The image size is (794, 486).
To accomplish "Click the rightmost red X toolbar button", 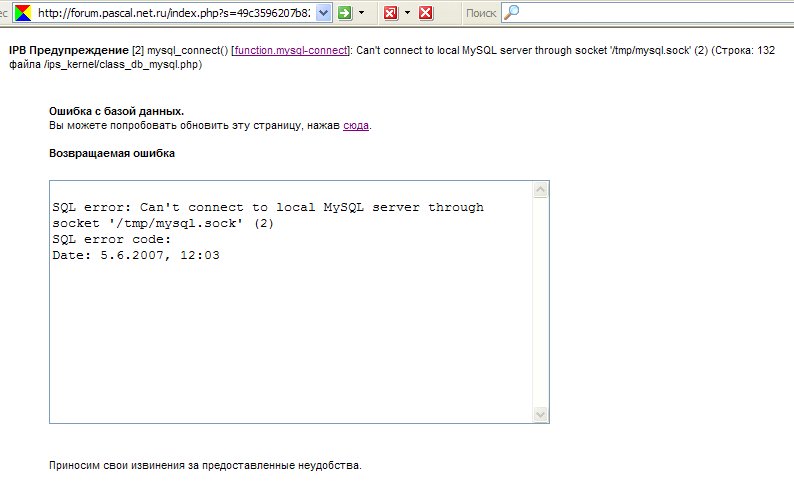I will click(x=426, y=13).
